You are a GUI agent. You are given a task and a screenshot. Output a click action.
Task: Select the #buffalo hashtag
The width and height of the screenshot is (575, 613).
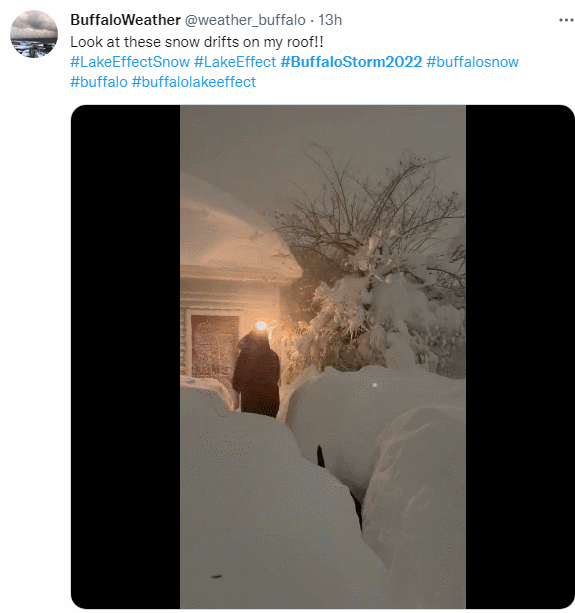click(99, 82)
